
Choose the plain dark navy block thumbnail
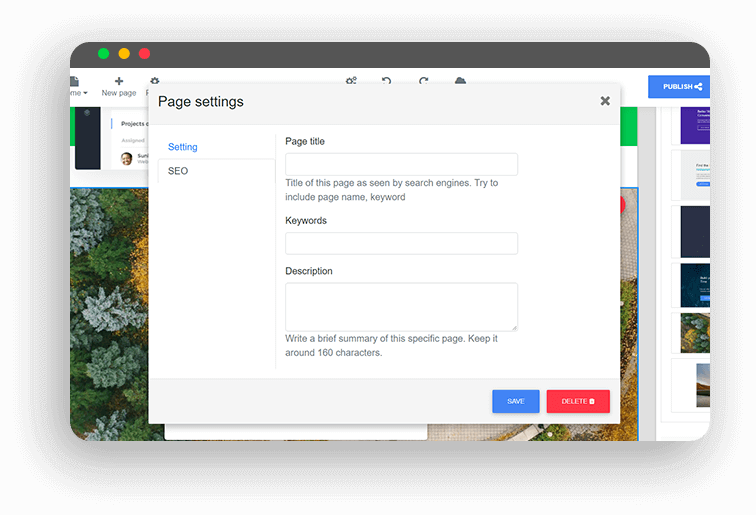pyautogui.click(x=695, y=232)
